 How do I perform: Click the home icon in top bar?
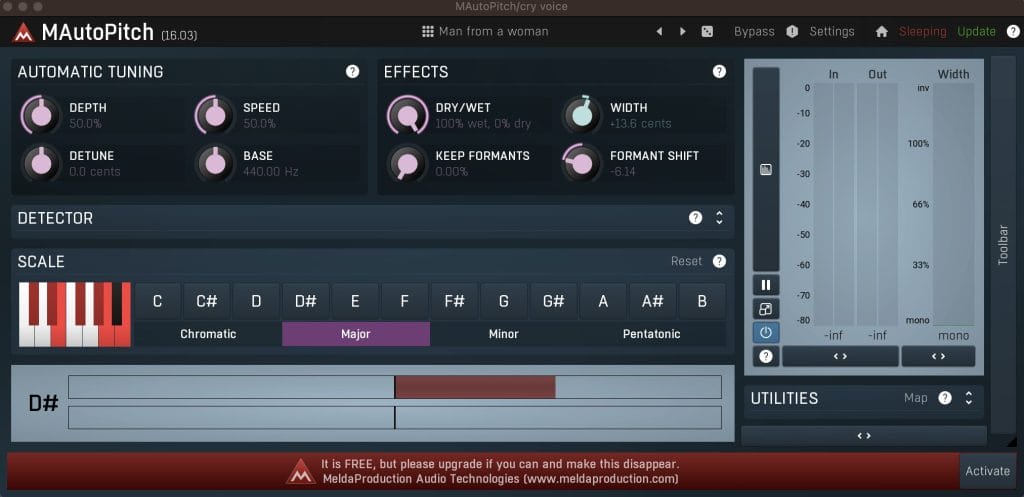pos(881,32)
